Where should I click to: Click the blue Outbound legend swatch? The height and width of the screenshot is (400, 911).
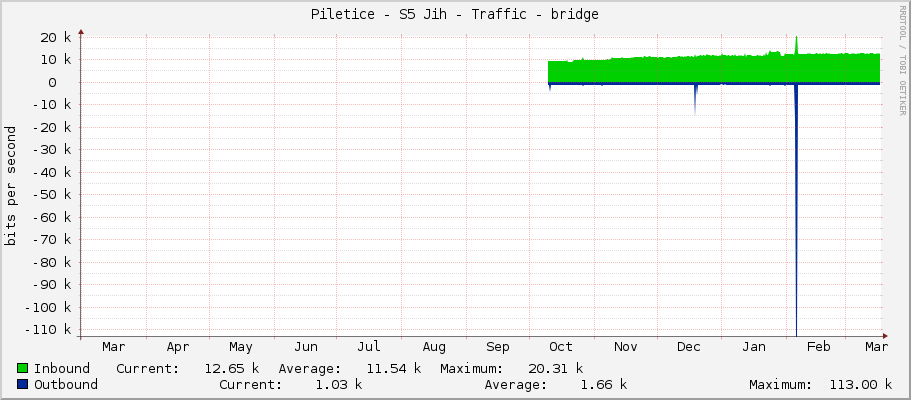click(23, 384)
